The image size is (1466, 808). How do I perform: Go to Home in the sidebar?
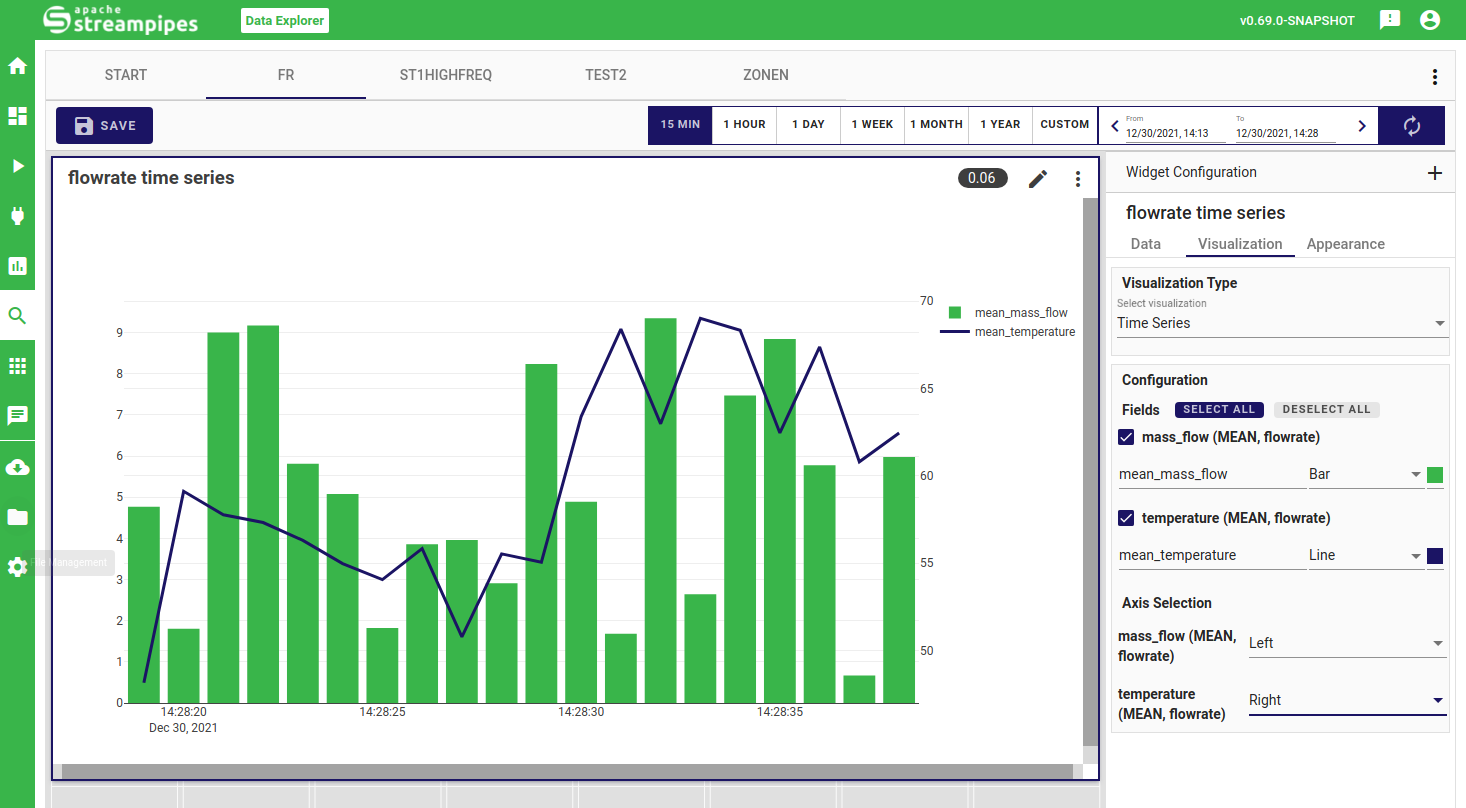coord(17,67)
